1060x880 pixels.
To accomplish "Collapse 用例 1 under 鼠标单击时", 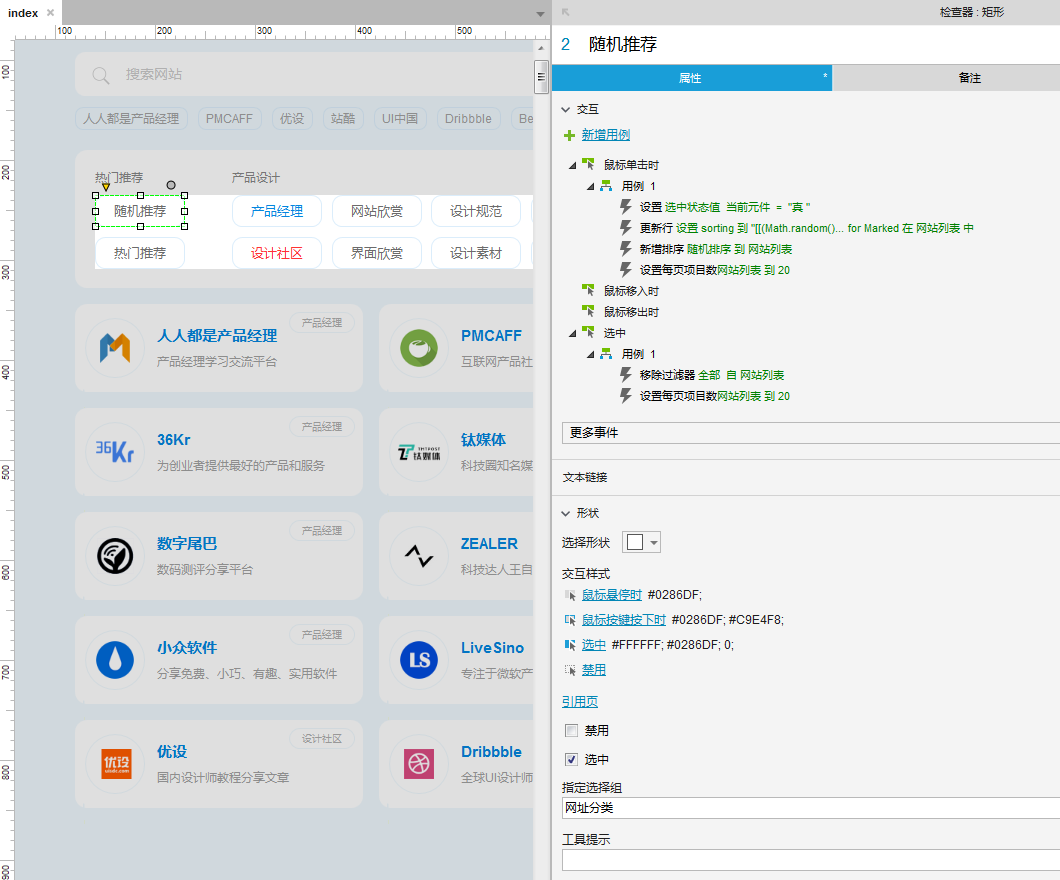I will click(x=590, y=186).
